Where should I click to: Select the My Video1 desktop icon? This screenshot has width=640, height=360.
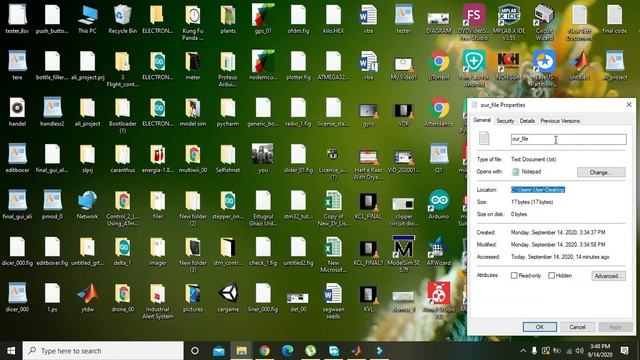(403, 65)
